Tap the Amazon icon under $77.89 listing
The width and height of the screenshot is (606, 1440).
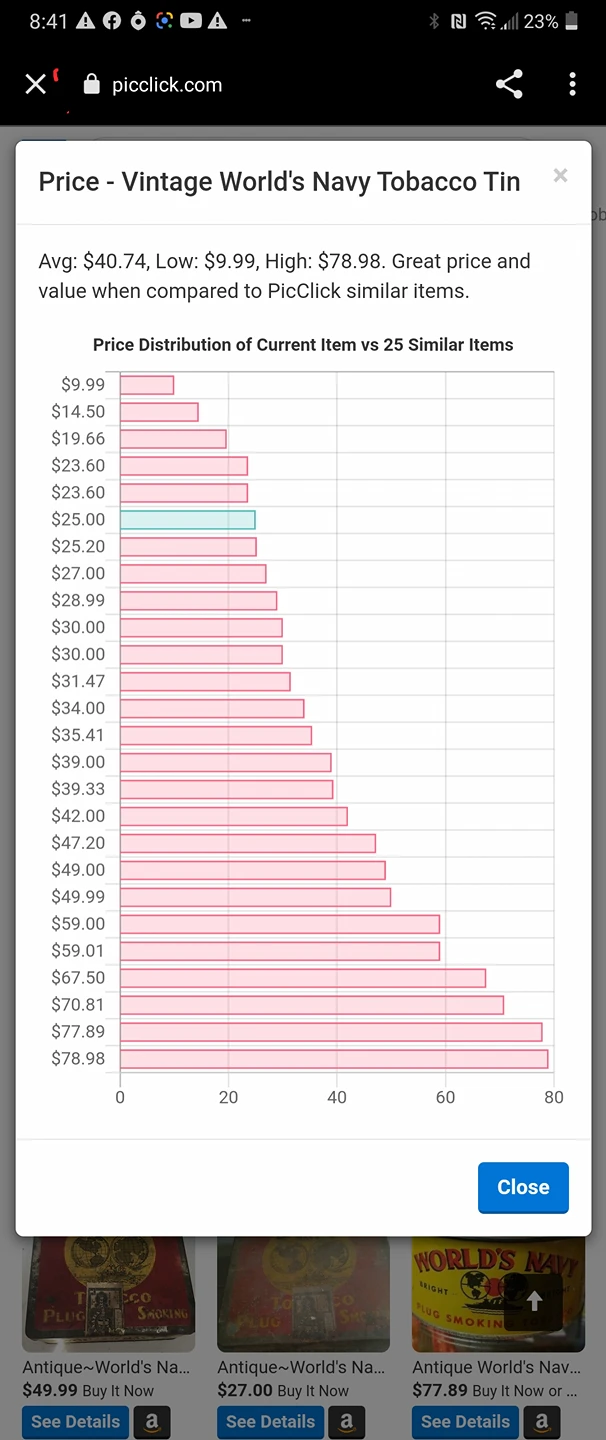[542, 1421]
